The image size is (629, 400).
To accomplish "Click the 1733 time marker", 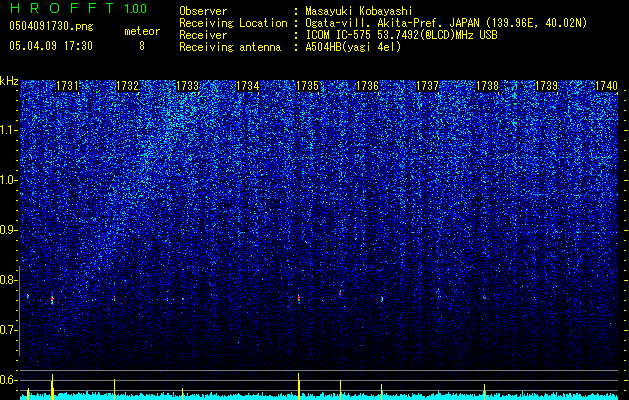I will pos(187,86).
